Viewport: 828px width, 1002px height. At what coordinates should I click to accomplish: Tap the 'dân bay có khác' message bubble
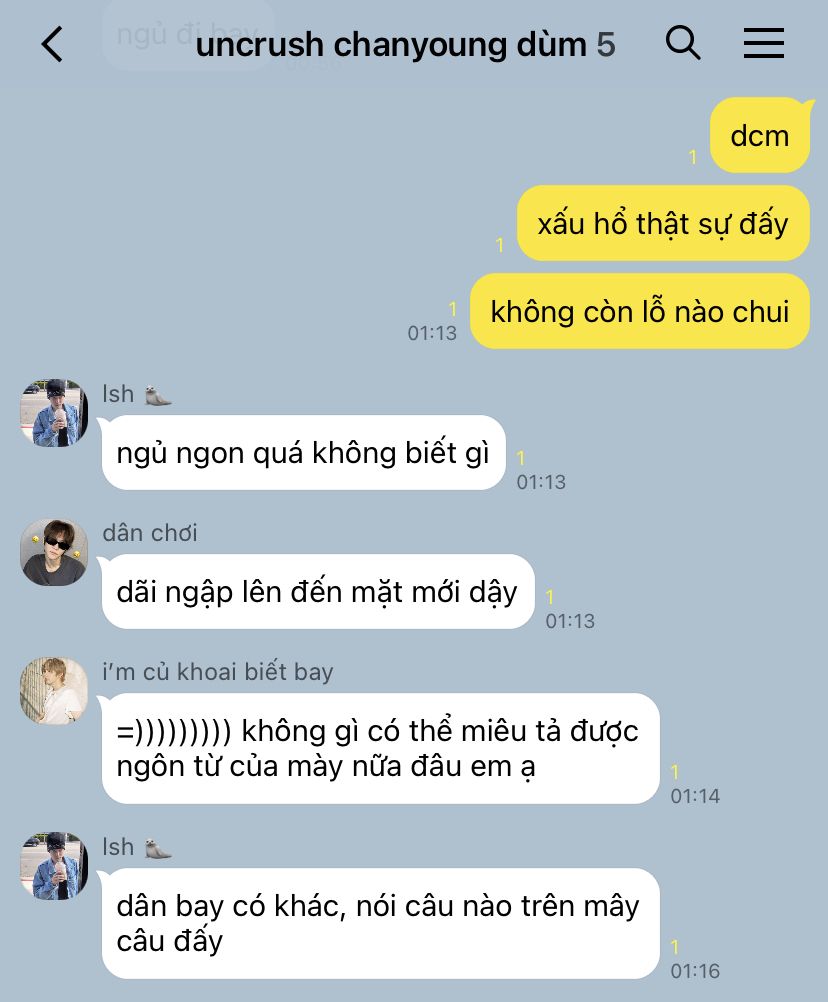coord(380,923)
